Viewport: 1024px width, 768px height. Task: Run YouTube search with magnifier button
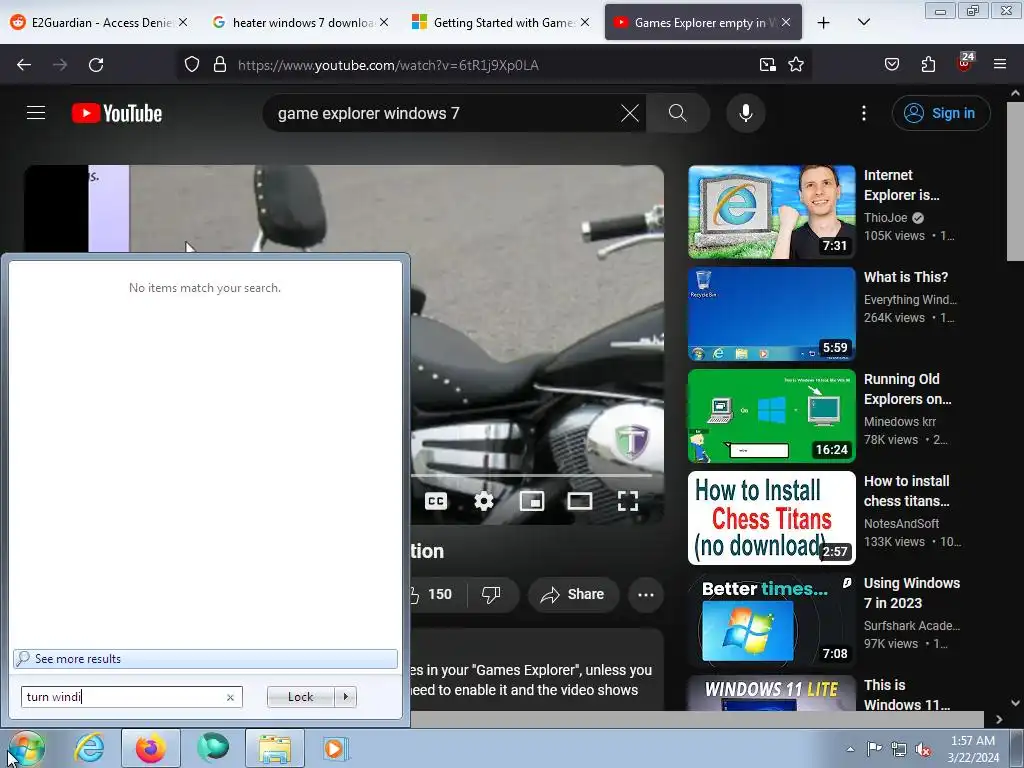(677, 113)
